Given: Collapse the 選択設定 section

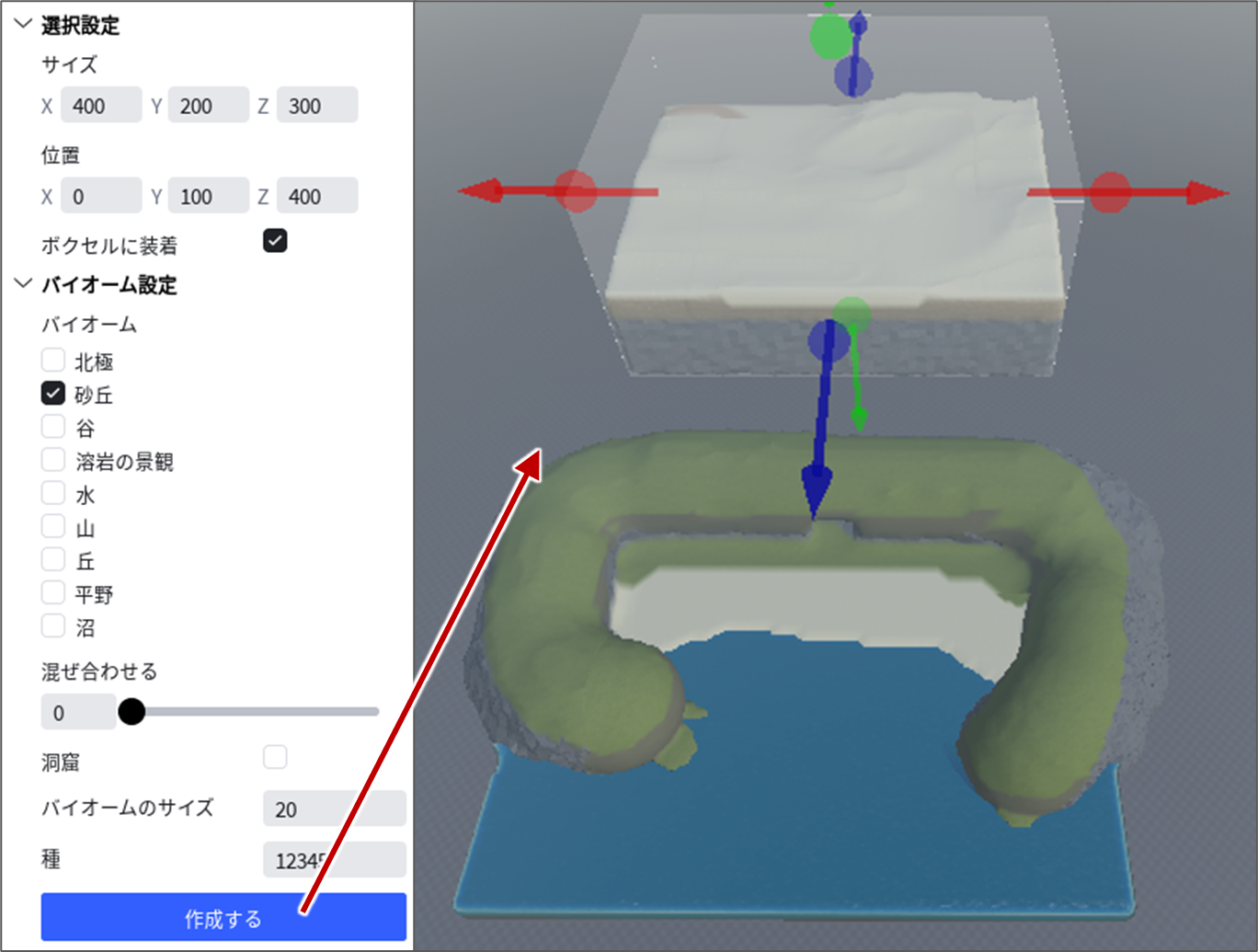Looking at the screenshot, I should point(24,24).
